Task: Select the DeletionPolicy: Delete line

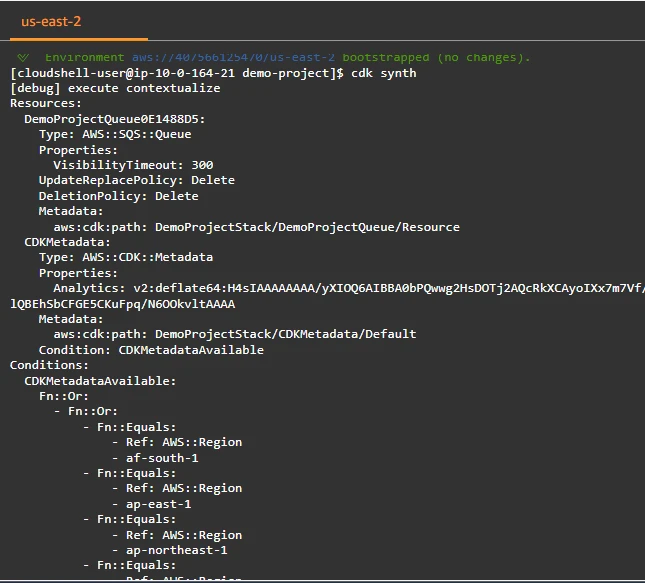Action: pos(119,196)
